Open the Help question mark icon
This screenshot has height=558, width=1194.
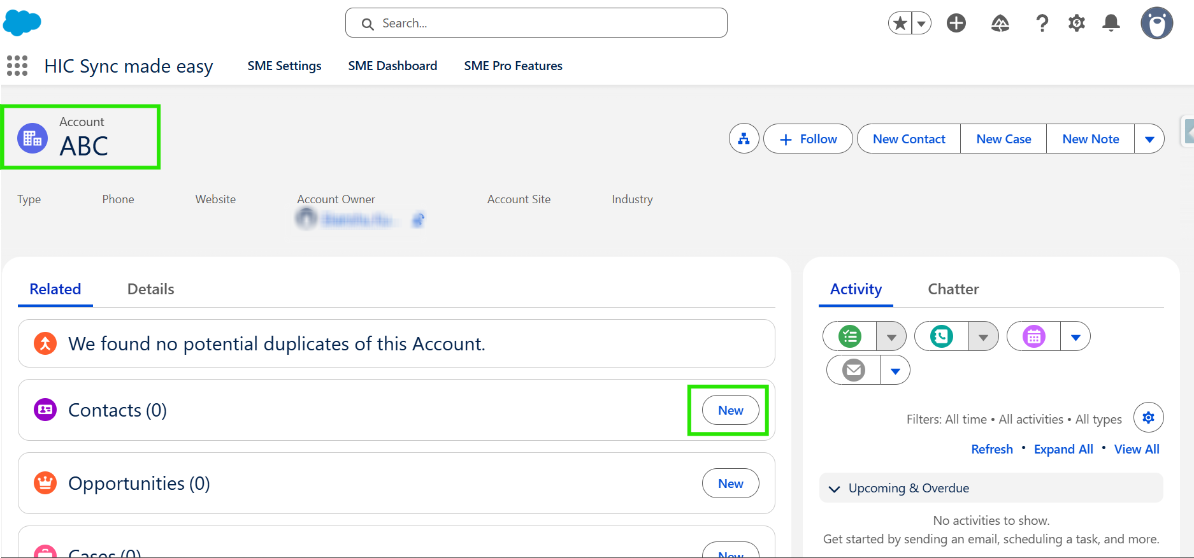(x=1042, y=23)
